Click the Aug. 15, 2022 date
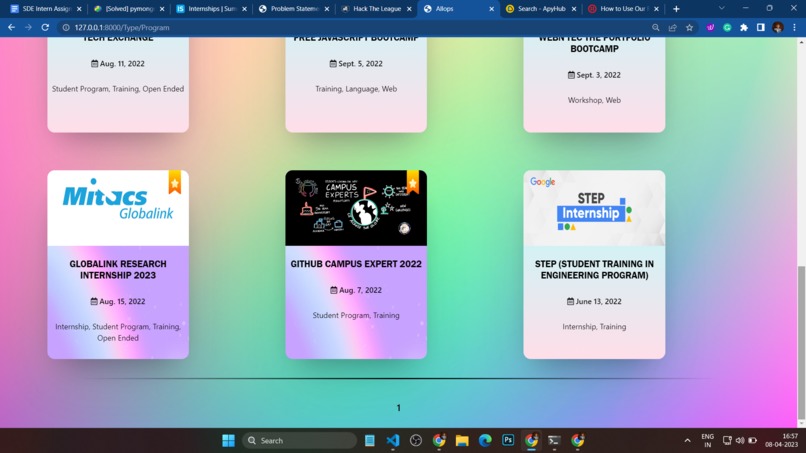Viewport: 806px width, 453px height. pyautogui.click(x=118, y=301)
